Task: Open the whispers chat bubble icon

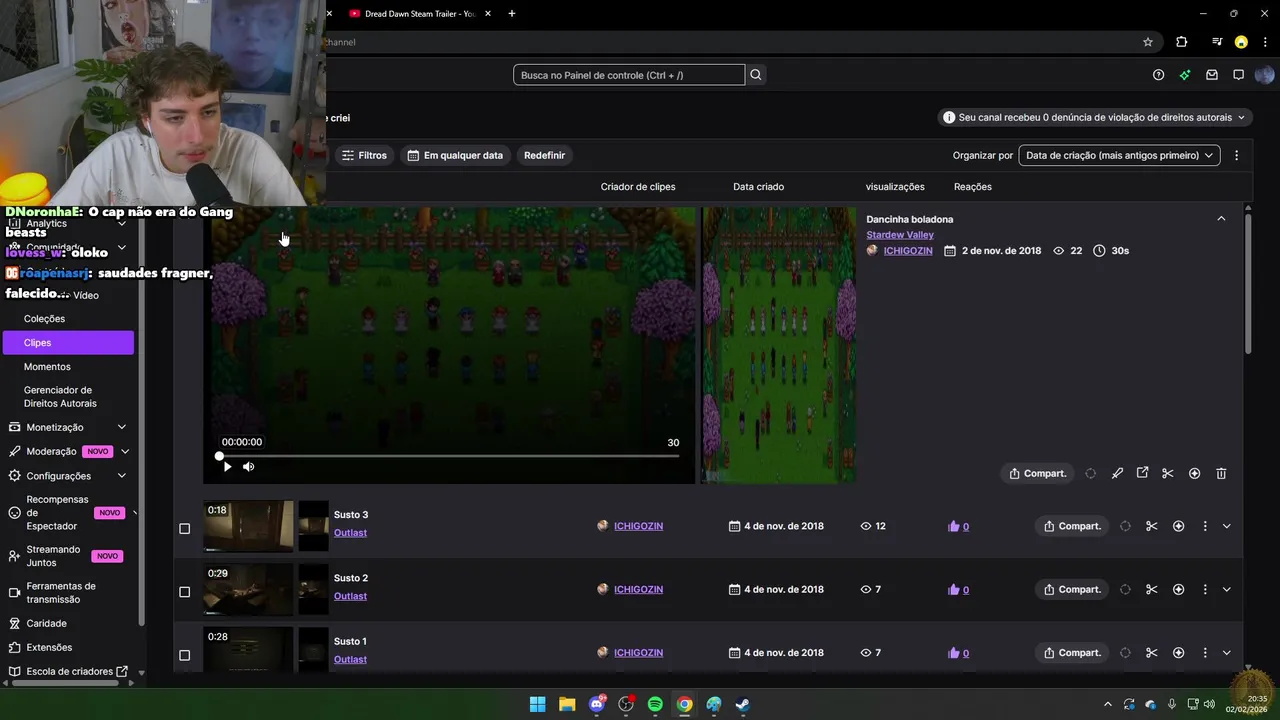Action: (x=1238, y=75)
